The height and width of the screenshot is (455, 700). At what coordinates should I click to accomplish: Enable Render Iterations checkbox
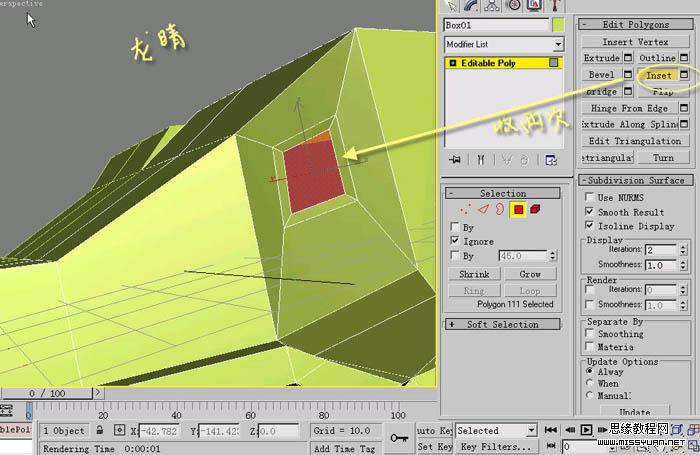[590, 290]
